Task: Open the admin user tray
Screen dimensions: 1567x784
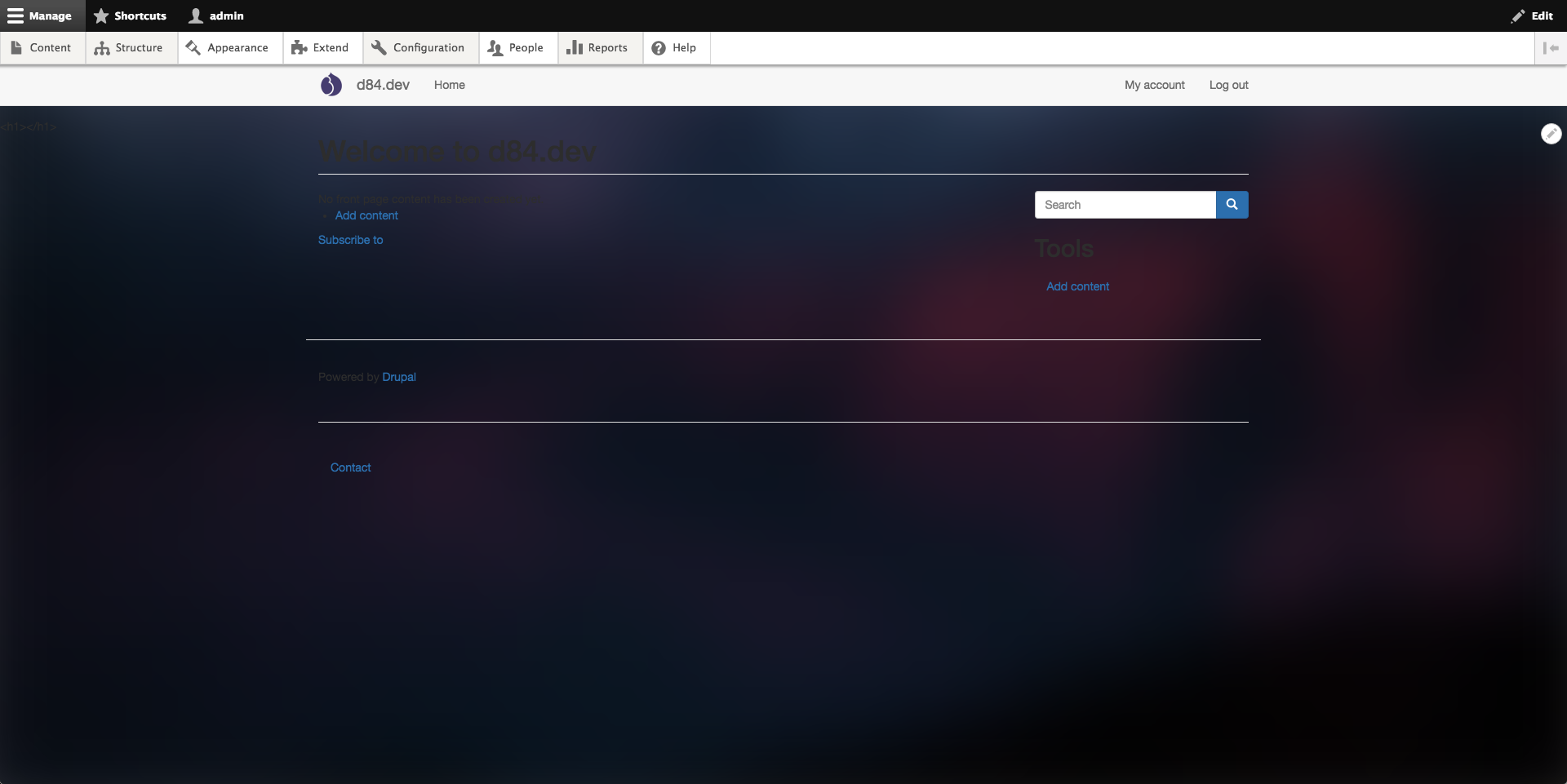Action: [217, 16]
